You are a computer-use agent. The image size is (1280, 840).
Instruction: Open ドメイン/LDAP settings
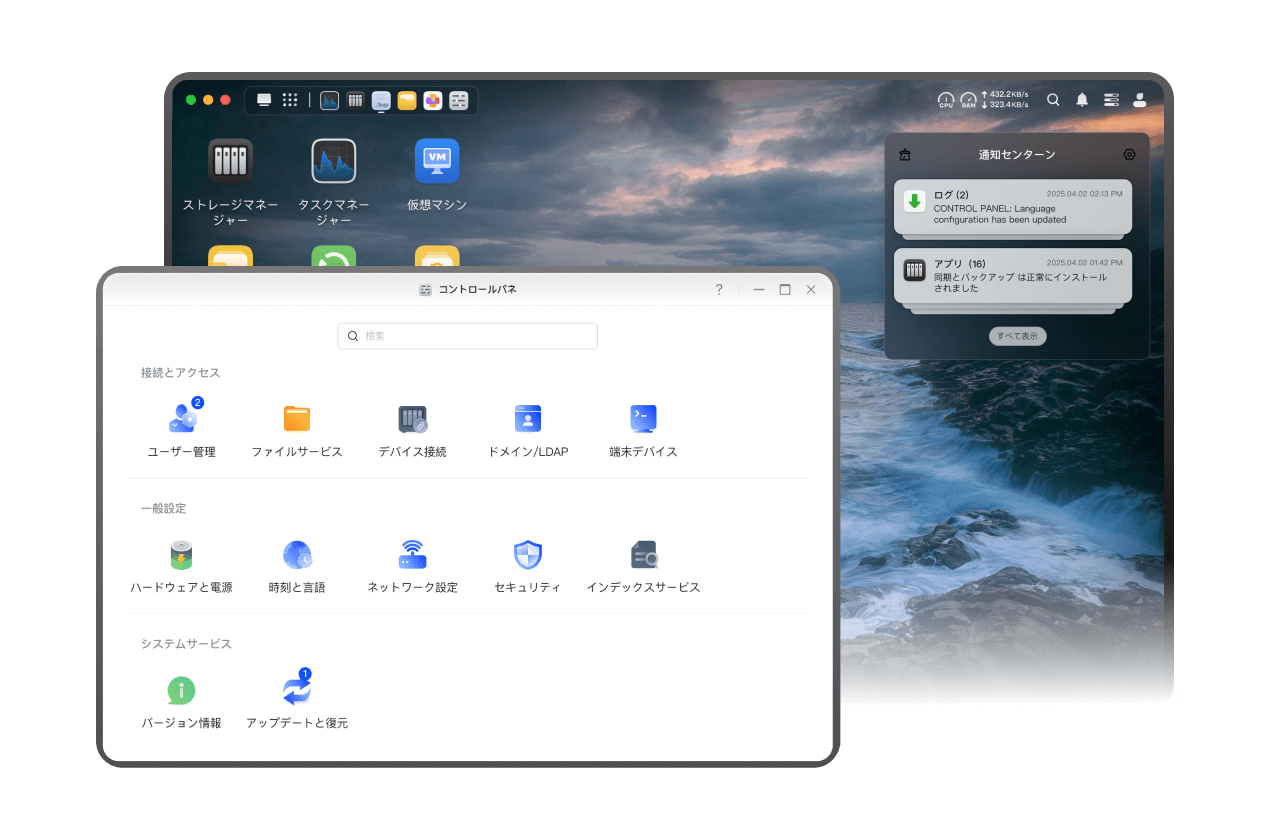[528, 419]
